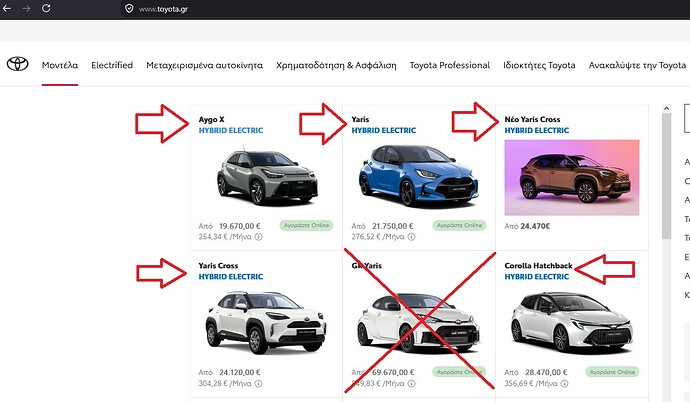Click the shield site-security icon
The height and width of the screenshot is (402, 690).
pyautogui.click(x=129, y=8)
